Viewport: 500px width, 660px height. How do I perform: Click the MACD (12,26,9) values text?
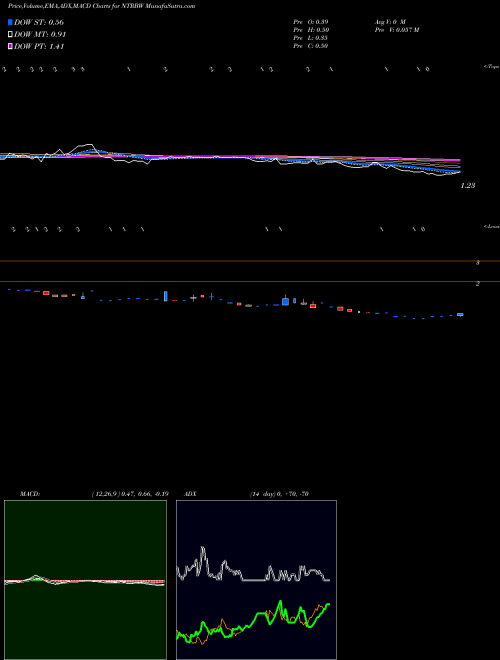click(x=130, y=494)
